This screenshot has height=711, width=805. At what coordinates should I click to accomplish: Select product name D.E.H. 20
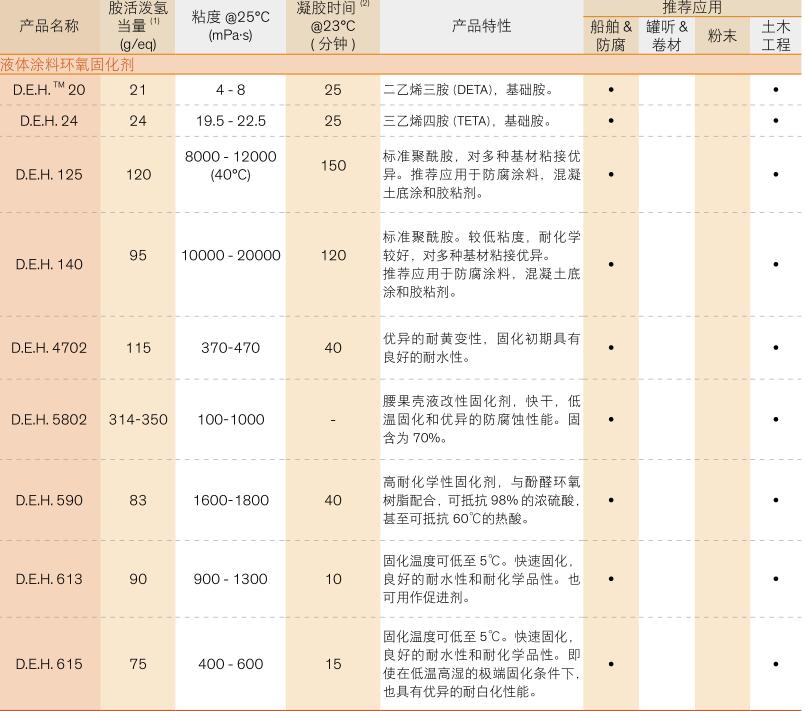[49, 89]
